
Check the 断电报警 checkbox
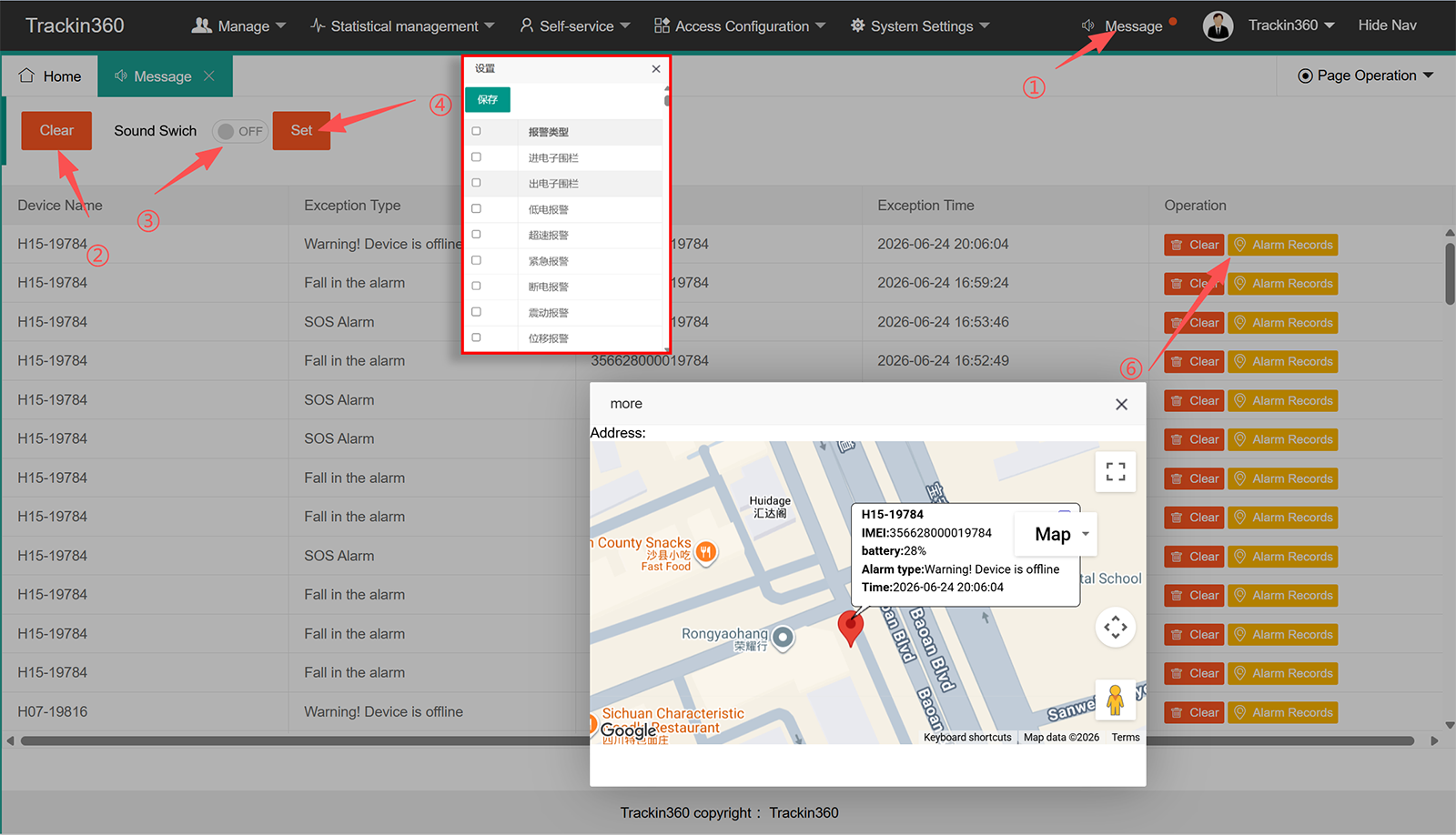click(476, 286)
